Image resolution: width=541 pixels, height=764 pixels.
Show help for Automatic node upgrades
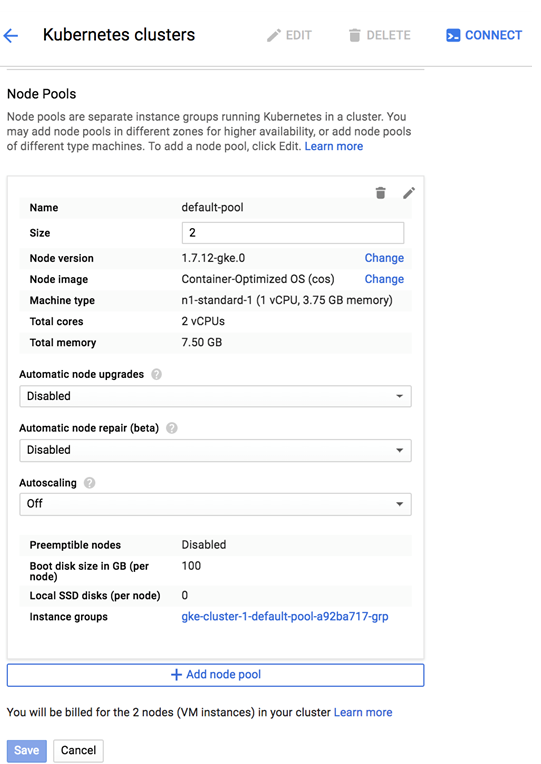pos(156,374)
